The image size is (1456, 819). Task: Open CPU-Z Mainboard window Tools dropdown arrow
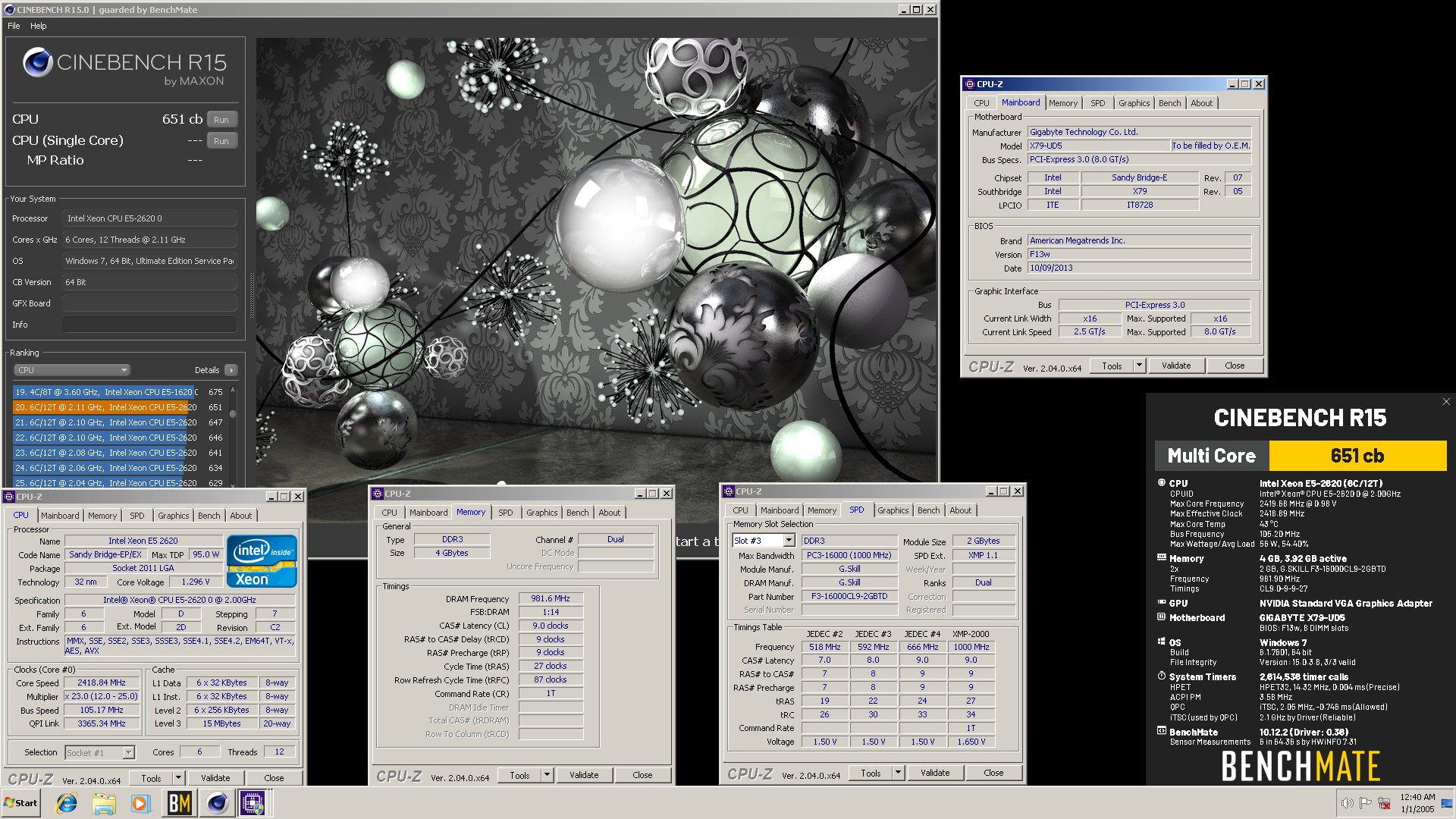(1138, 366)
